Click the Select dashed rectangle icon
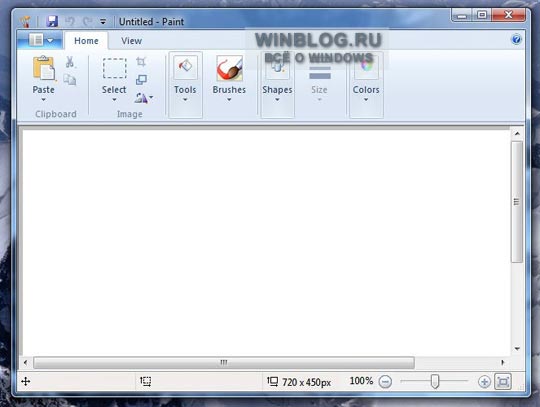Viewport: 540px width, 407px height. click(114, 68)
